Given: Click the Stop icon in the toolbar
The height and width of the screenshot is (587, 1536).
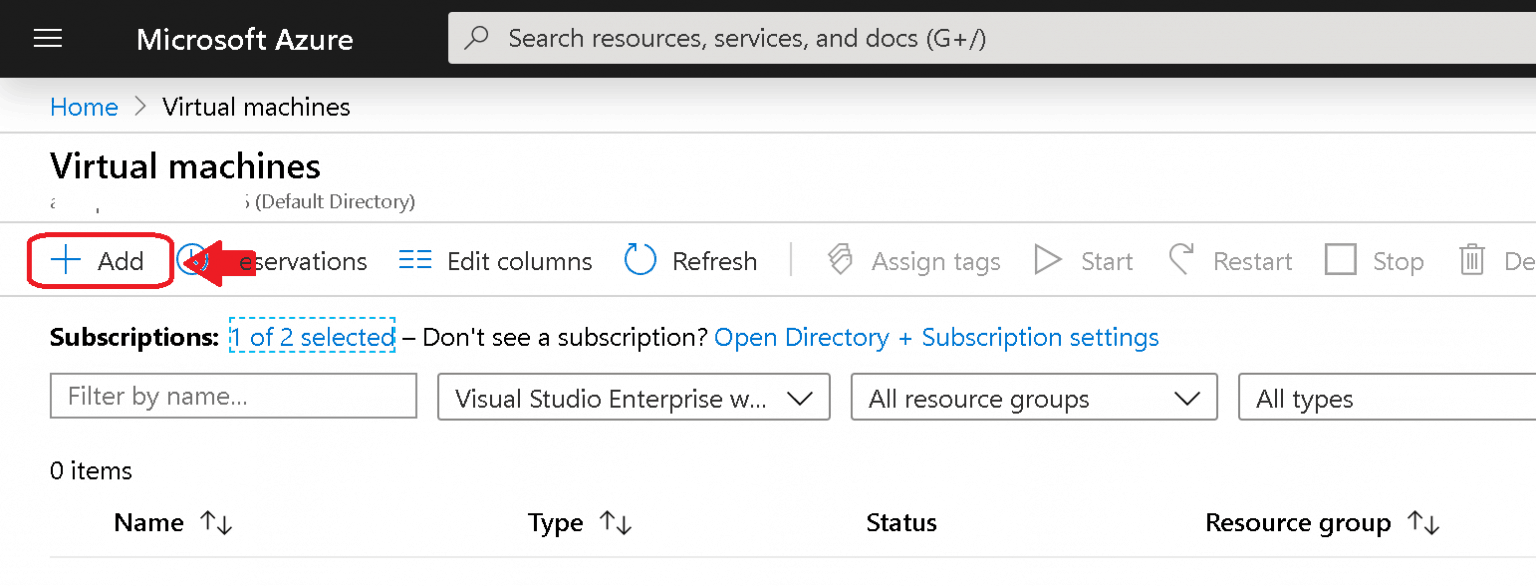Looking at the screenshot, I should (x=1340, y=260).
